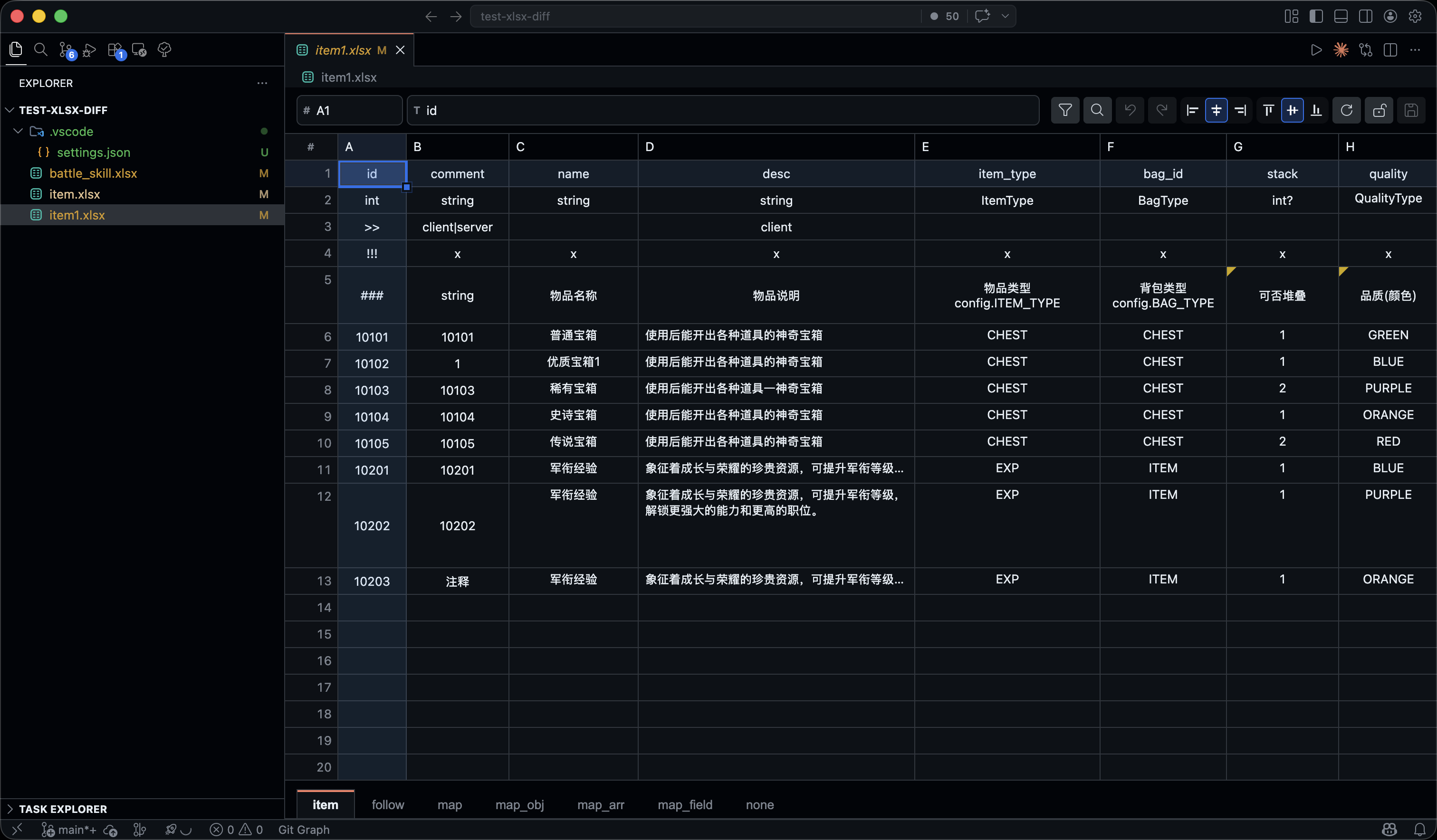
Task: Click the undo arrow in spreadsheet toolbar
Action: [x=1130, y=110]
